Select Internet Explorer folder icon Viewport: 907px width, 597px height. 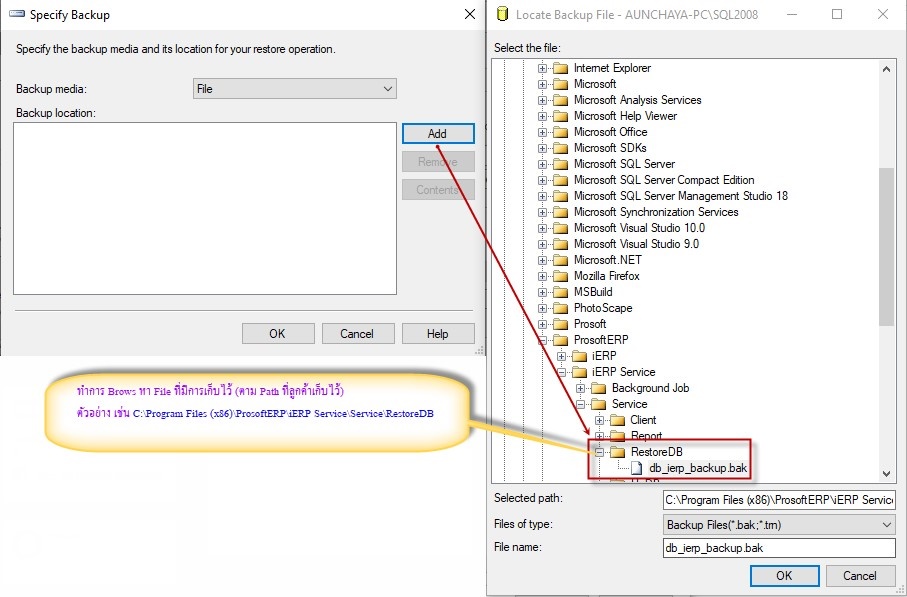click(x=561, y=68)
